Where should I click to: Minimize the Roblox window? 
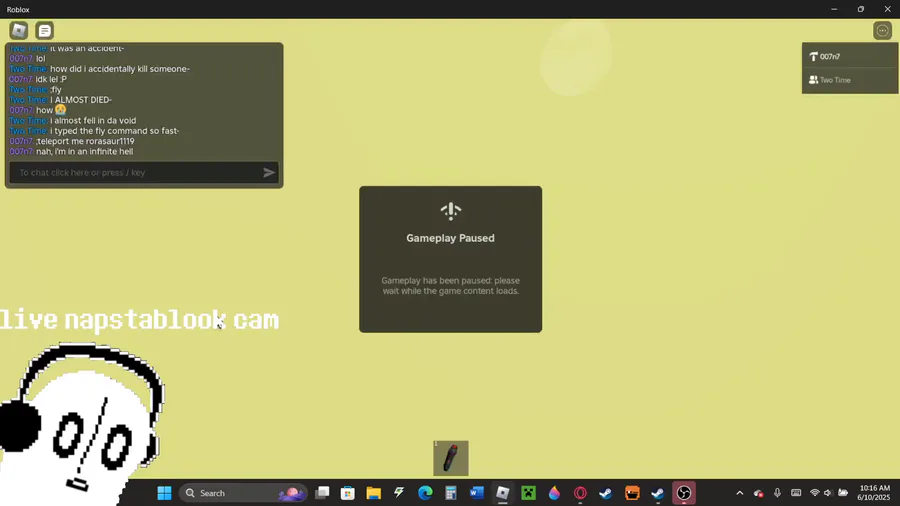(x=834, y=9)
